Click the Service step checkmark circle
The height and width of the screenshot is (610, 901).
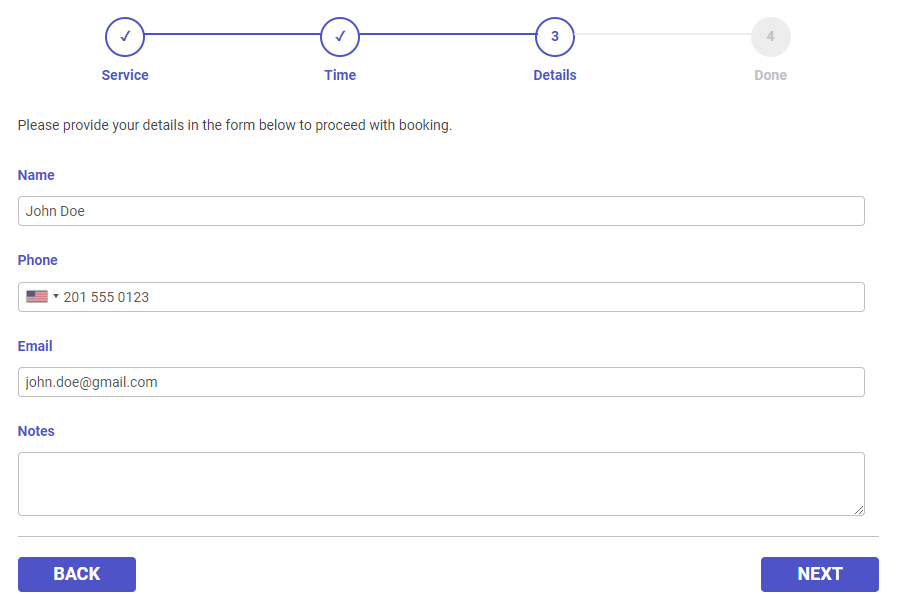pos(125,37)
